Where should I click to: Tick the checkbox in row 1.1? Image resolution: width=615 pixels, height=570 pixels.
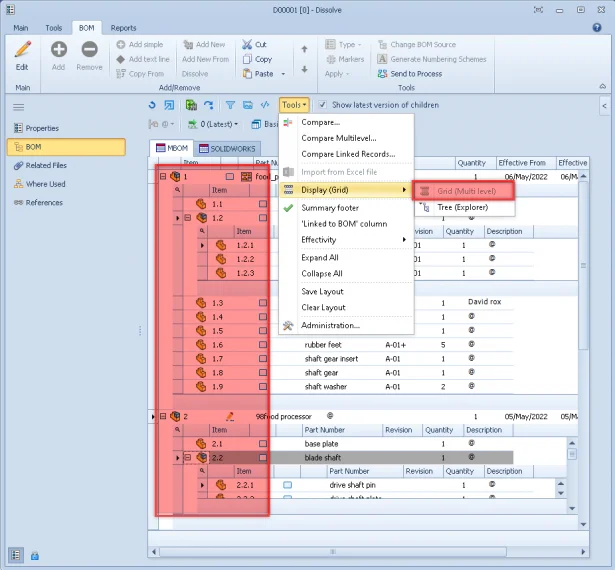263,204
